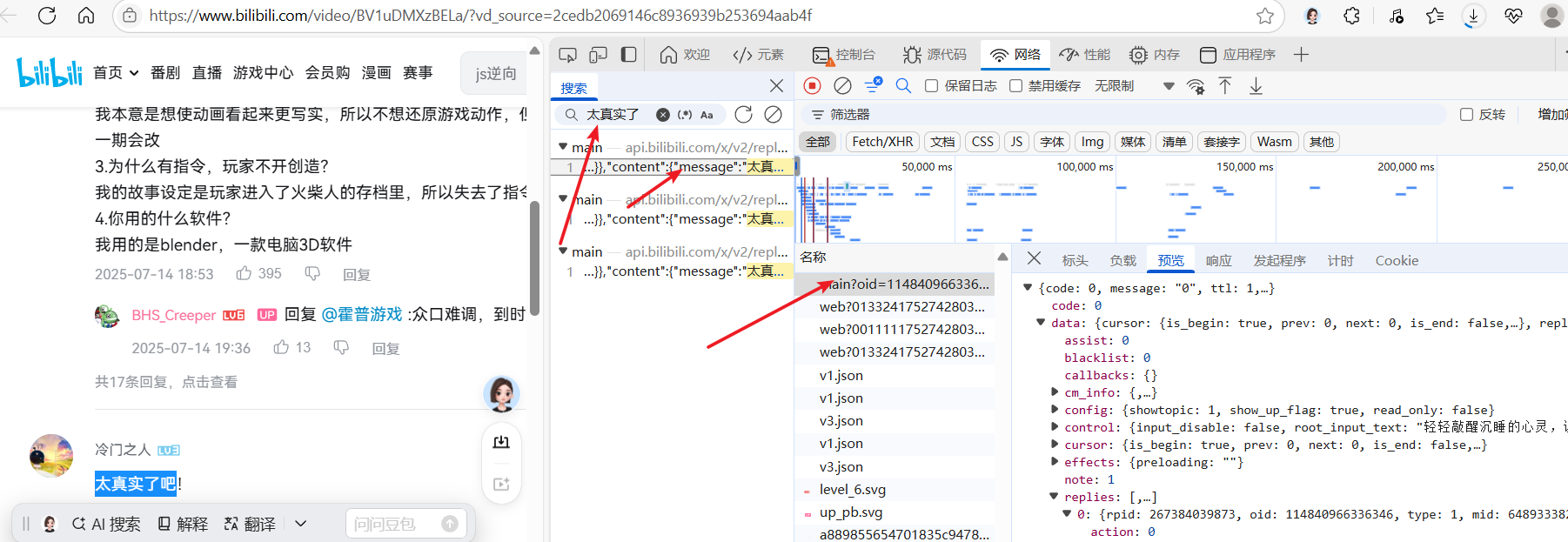
Task: Close the network request details pane
Action: click(x=1034, y=258)
